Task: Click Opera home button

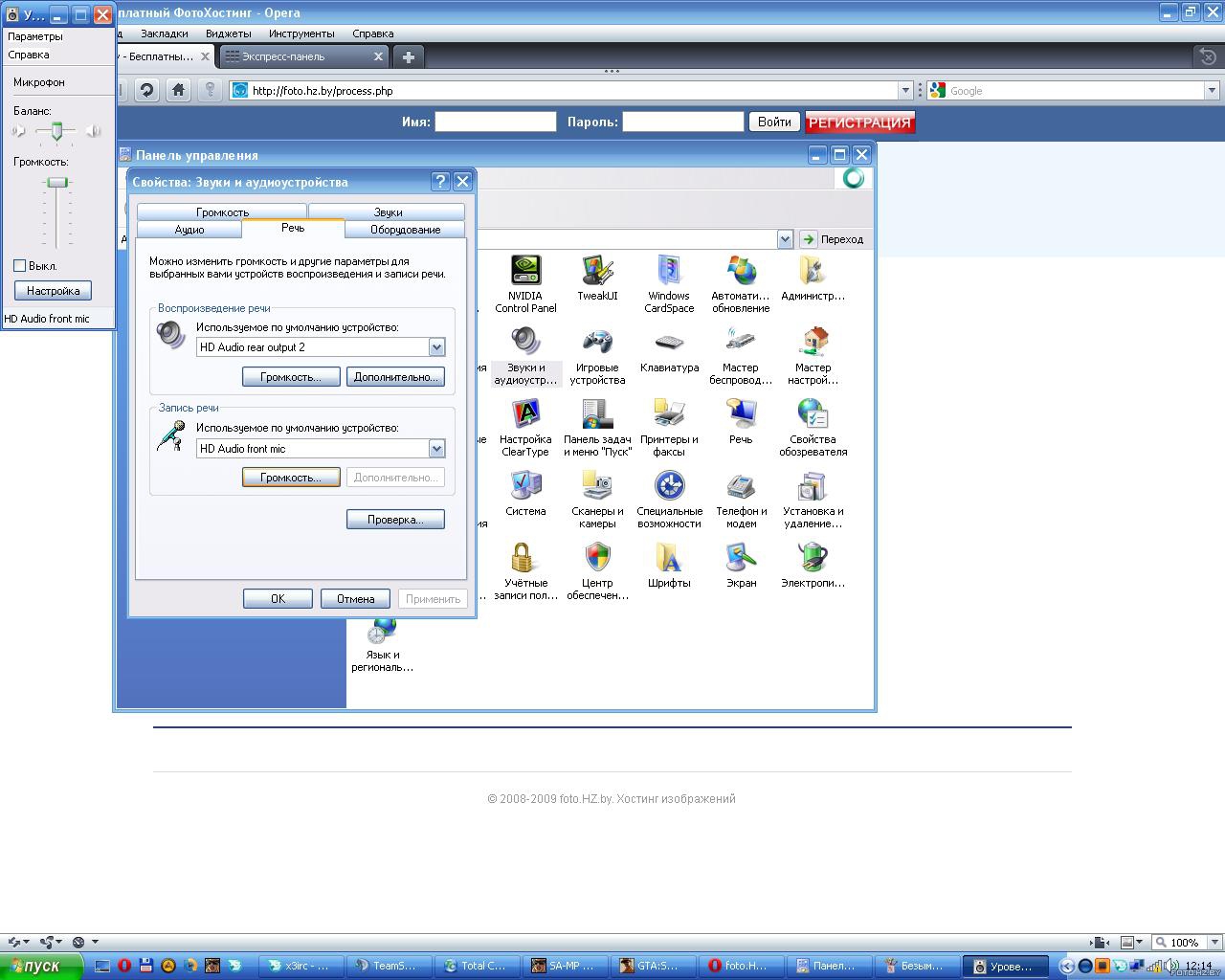Action: pos(178,90)
